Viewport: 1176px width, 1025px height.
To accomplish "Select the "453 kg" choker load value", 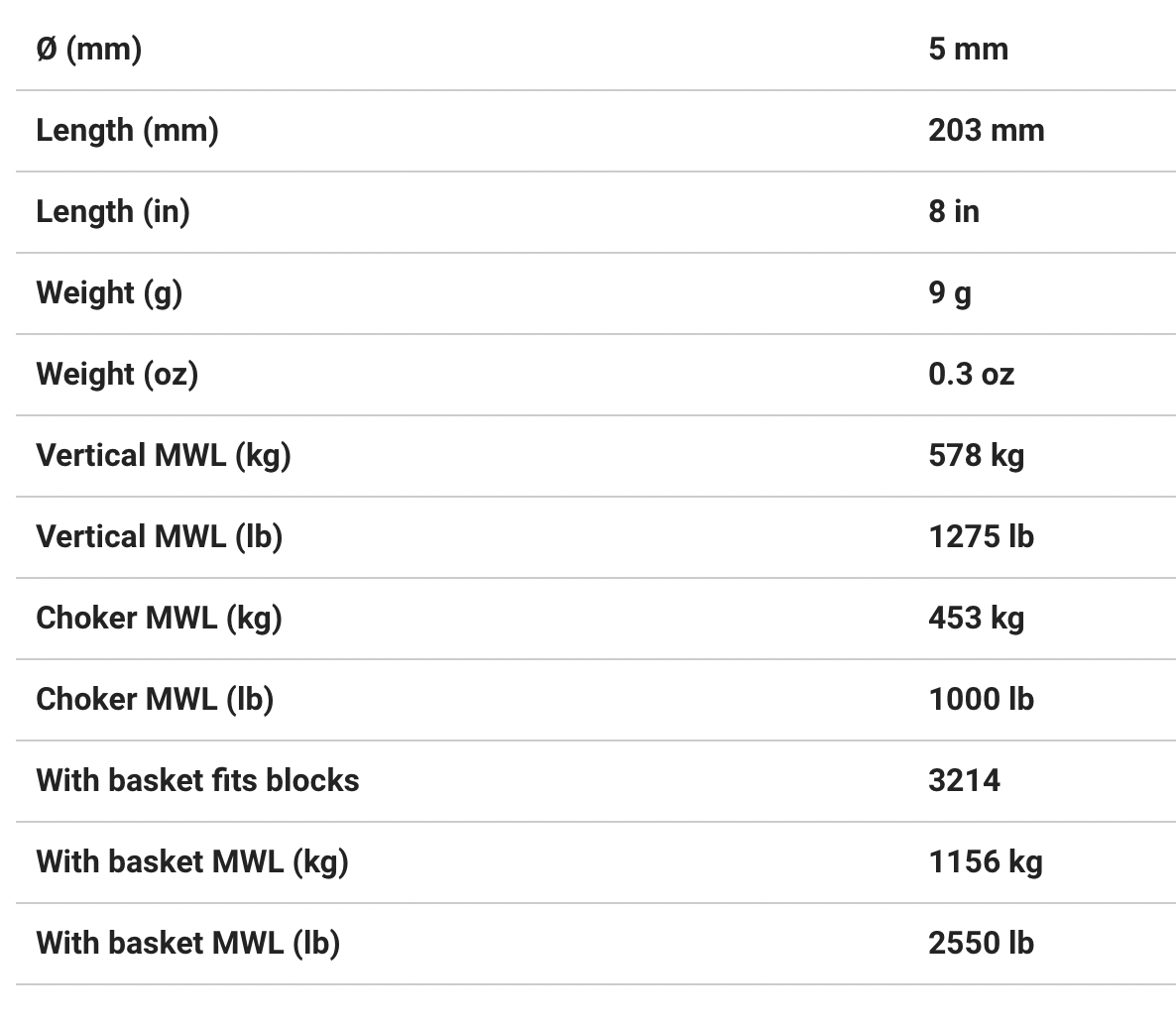I will (976, 618).
